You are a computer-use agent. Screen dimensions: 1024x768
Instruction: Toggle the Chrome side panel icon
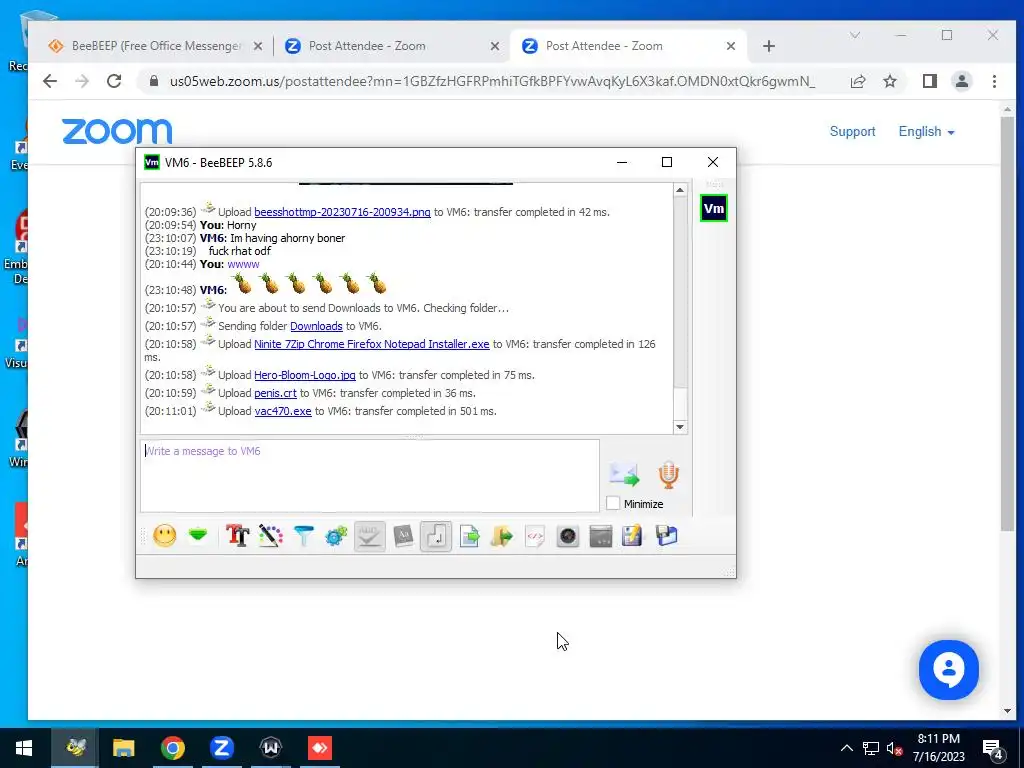(x=930, y=81)
